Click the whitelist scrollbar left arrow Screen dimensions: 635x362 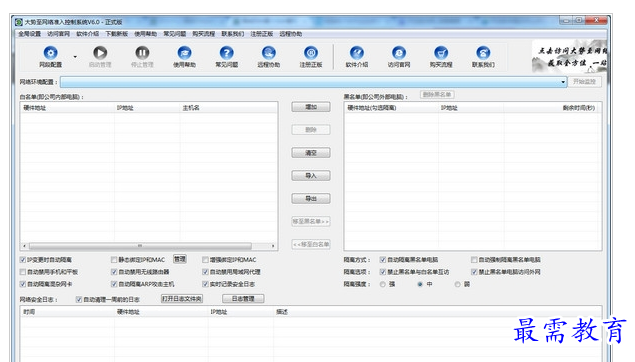coord(25,246)
